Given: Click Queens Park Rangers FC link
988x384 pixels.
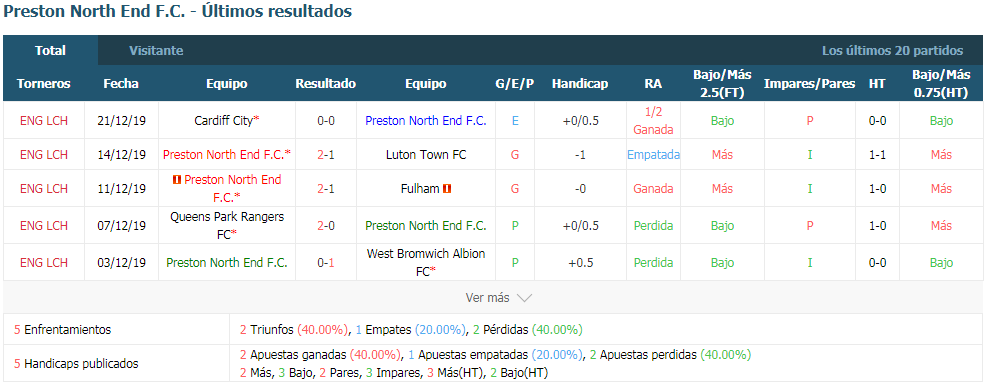Looking at the screenshot, I should click(227, 225).
